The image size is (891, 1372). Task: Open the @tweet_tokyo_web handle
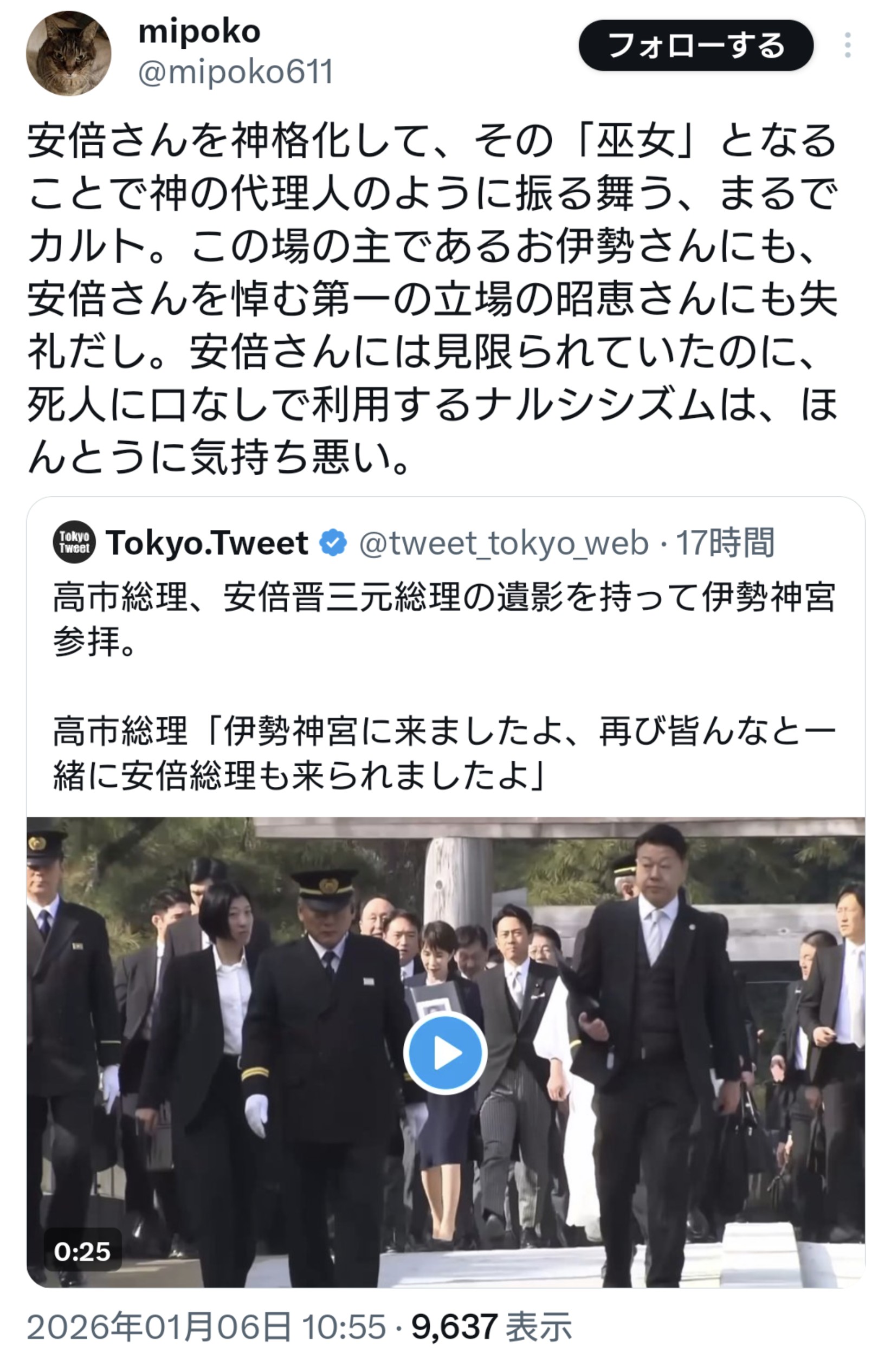pos(504,543)
